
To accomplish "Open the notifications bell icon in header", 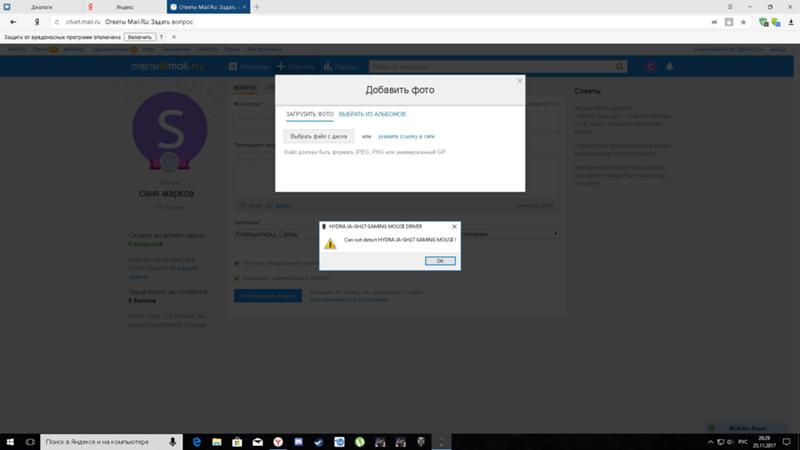I will 669,66.
